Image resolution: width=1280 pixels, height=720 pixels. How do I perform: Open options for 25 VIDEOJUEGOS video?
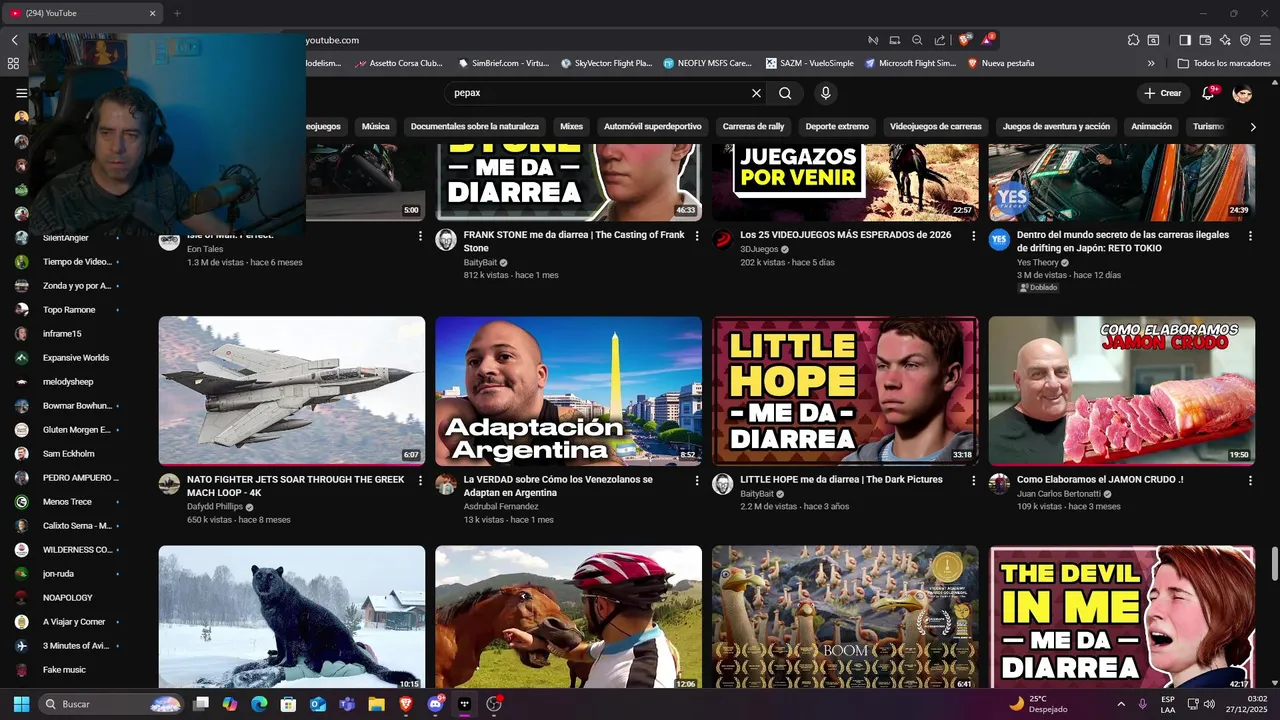click(974, 236)
